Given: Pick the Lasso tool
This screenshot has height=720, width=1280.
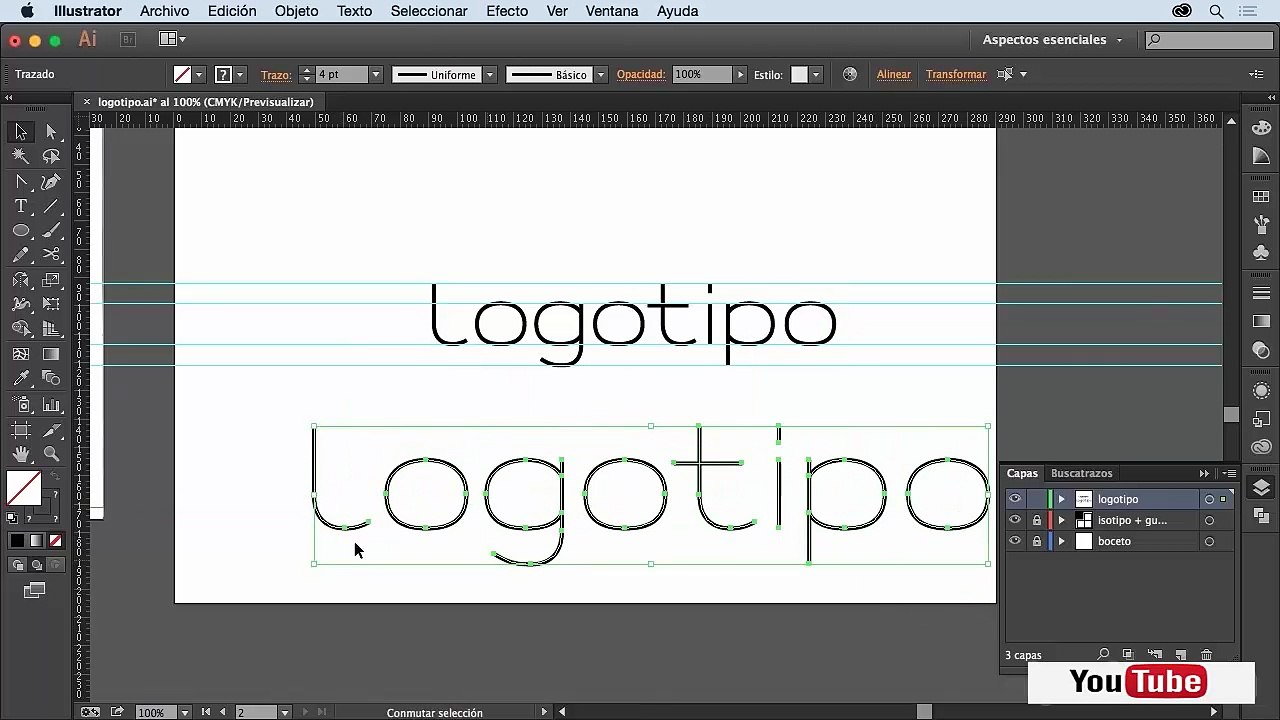Looking at the screenshot, I should [51, 156].
